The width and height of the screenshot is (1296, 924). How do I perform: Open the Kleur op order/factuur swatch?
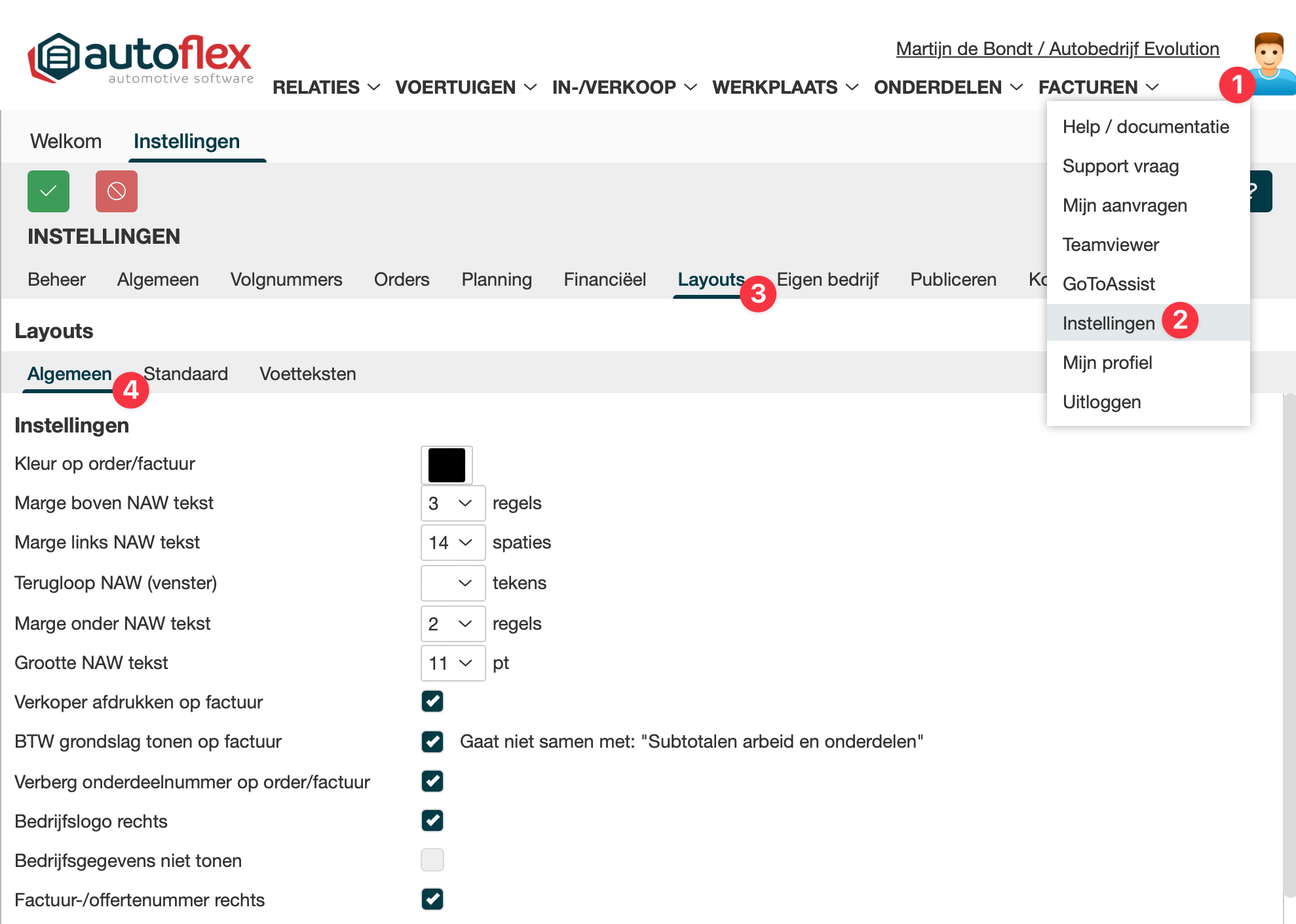446,465
